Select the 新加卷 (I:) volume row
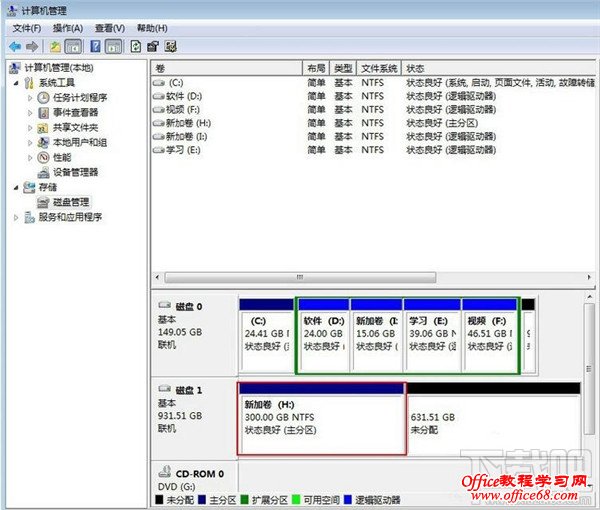The width and height of the screenshot is (600, 510). 373,136
